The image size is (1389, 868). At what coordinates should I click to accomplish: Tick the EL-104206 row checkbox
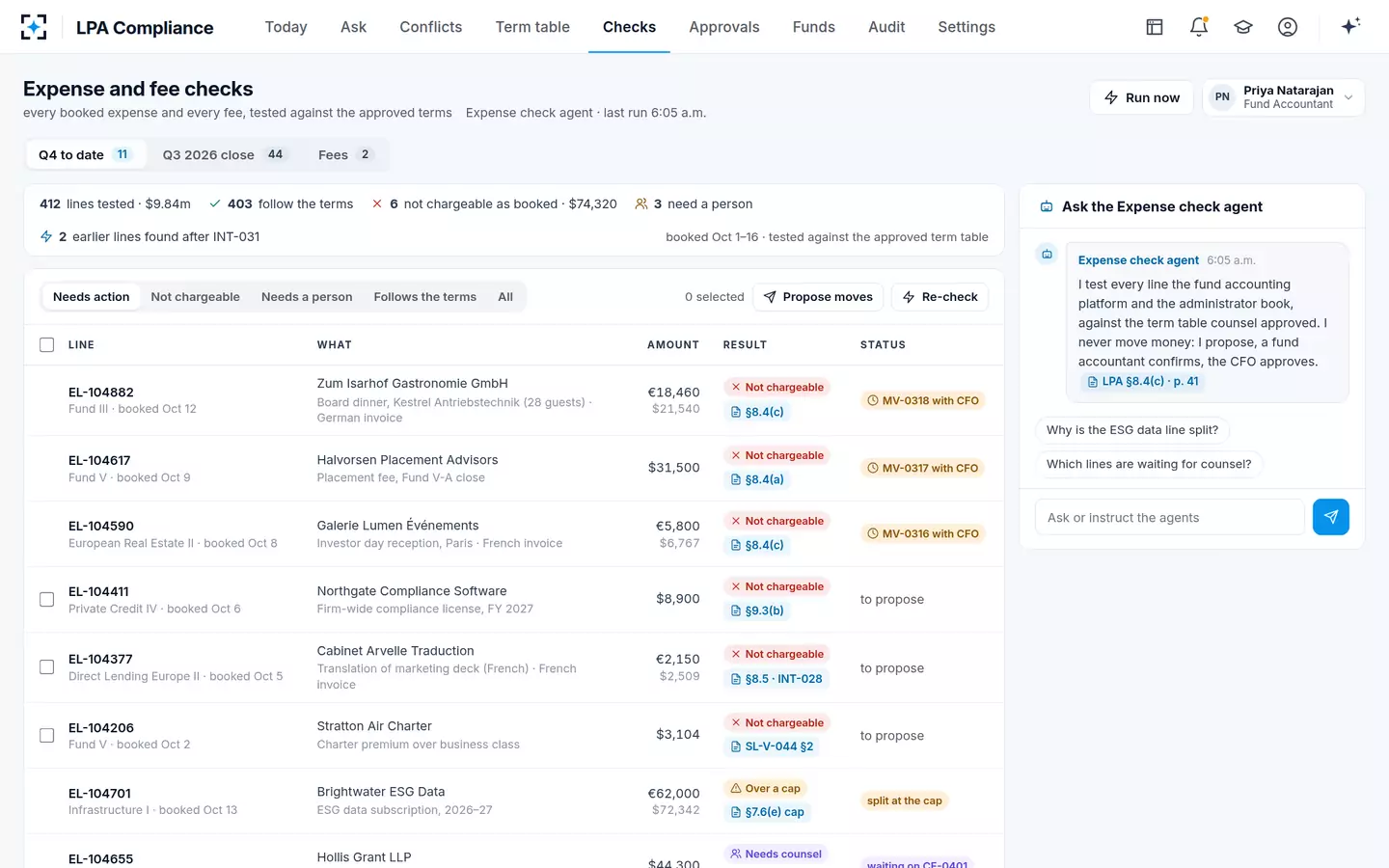pos(46,735)
